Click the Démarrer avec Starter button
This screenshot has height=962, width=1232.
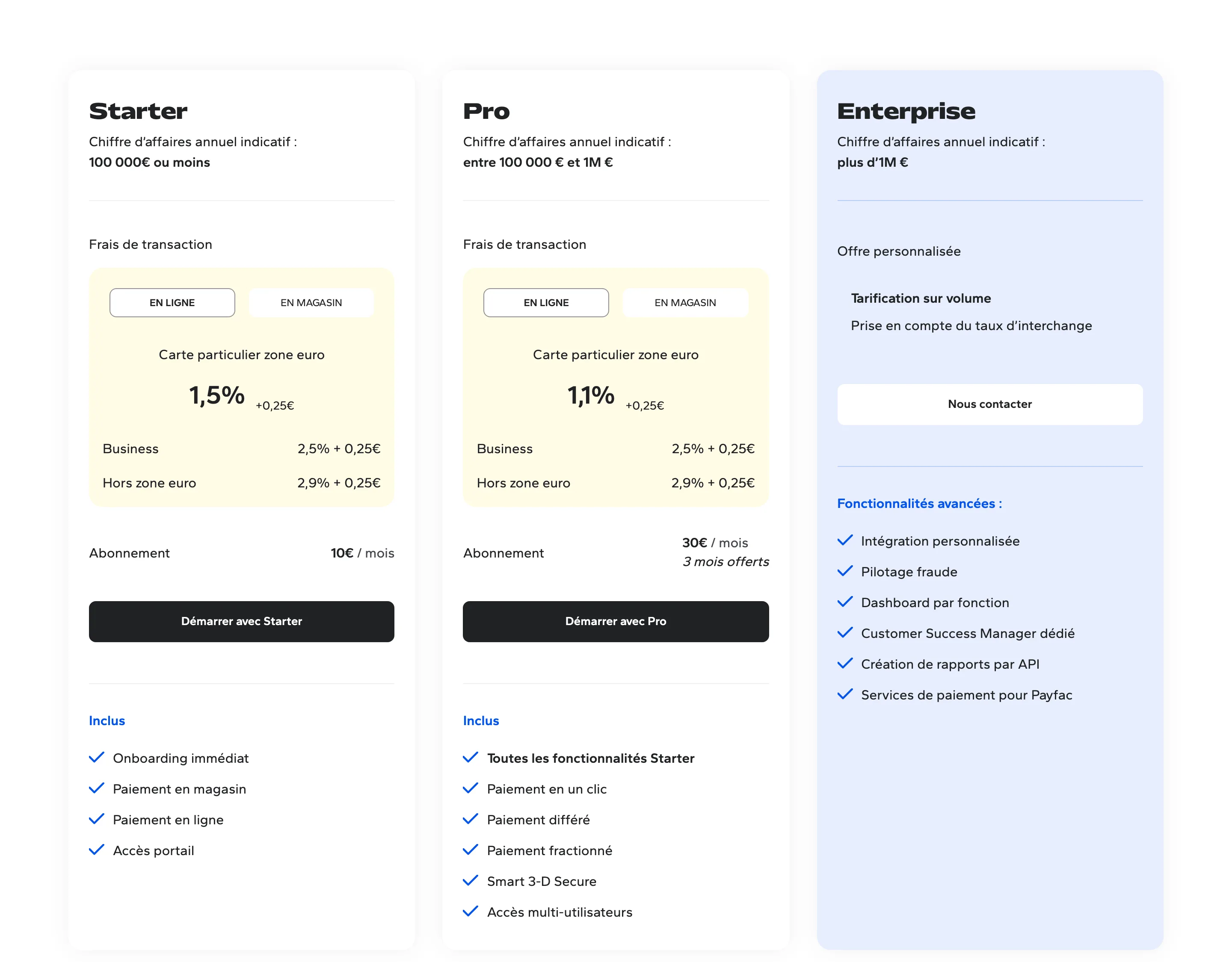click(241, 621)
